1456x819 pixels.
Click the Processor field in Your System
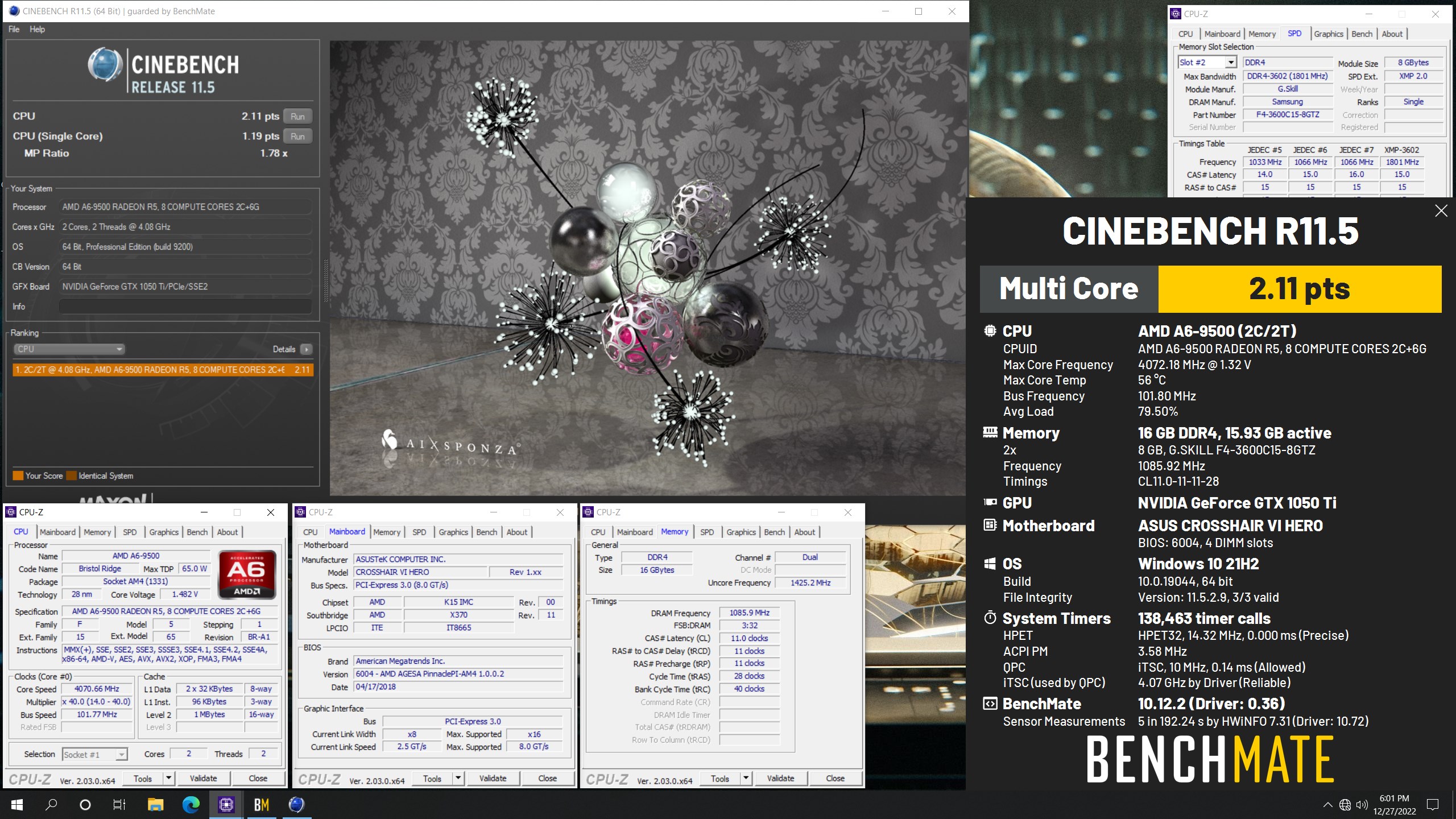click(x=185, y=207)
